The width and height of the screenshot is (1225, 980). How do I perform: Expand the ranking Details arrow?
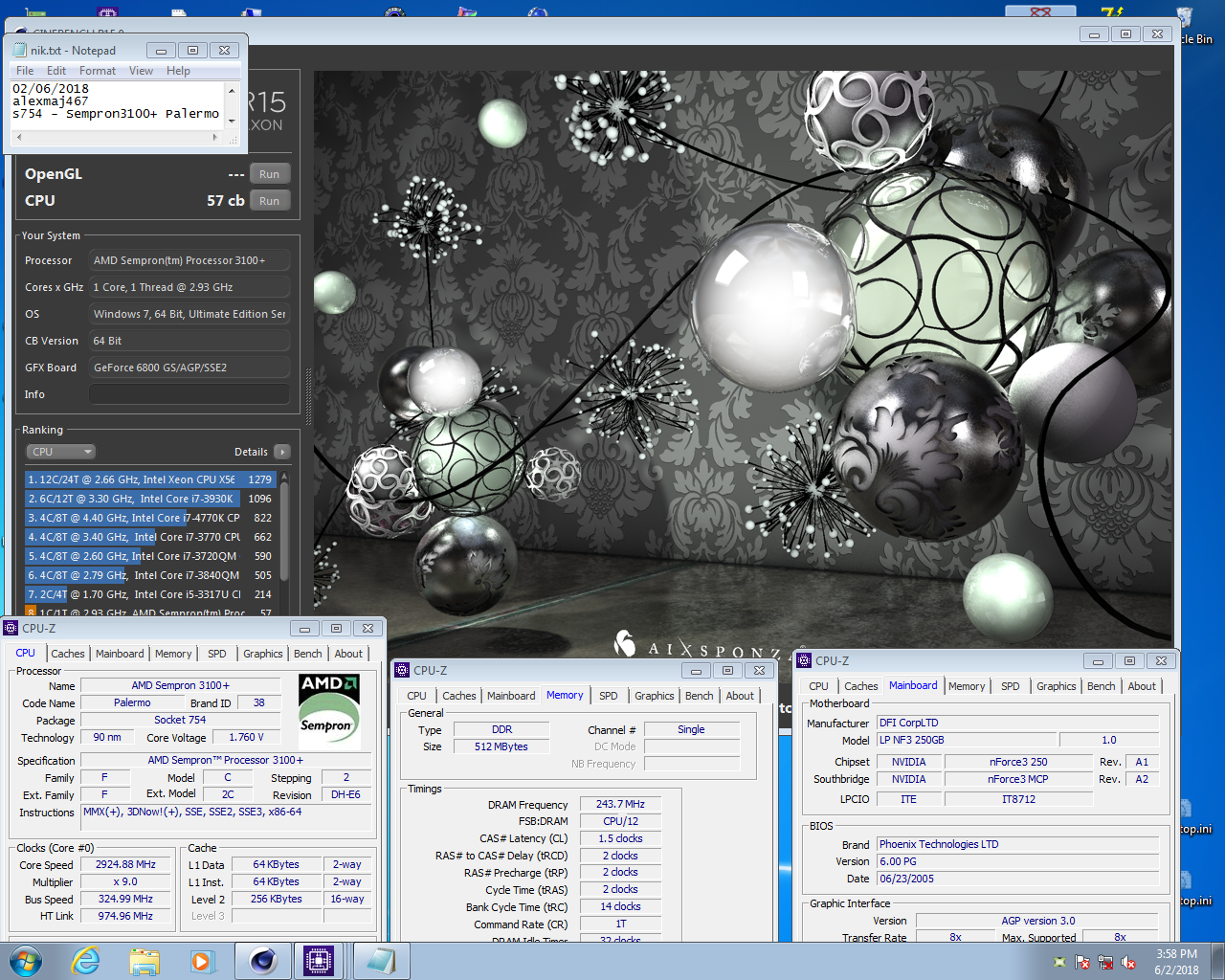pos(281,452)
